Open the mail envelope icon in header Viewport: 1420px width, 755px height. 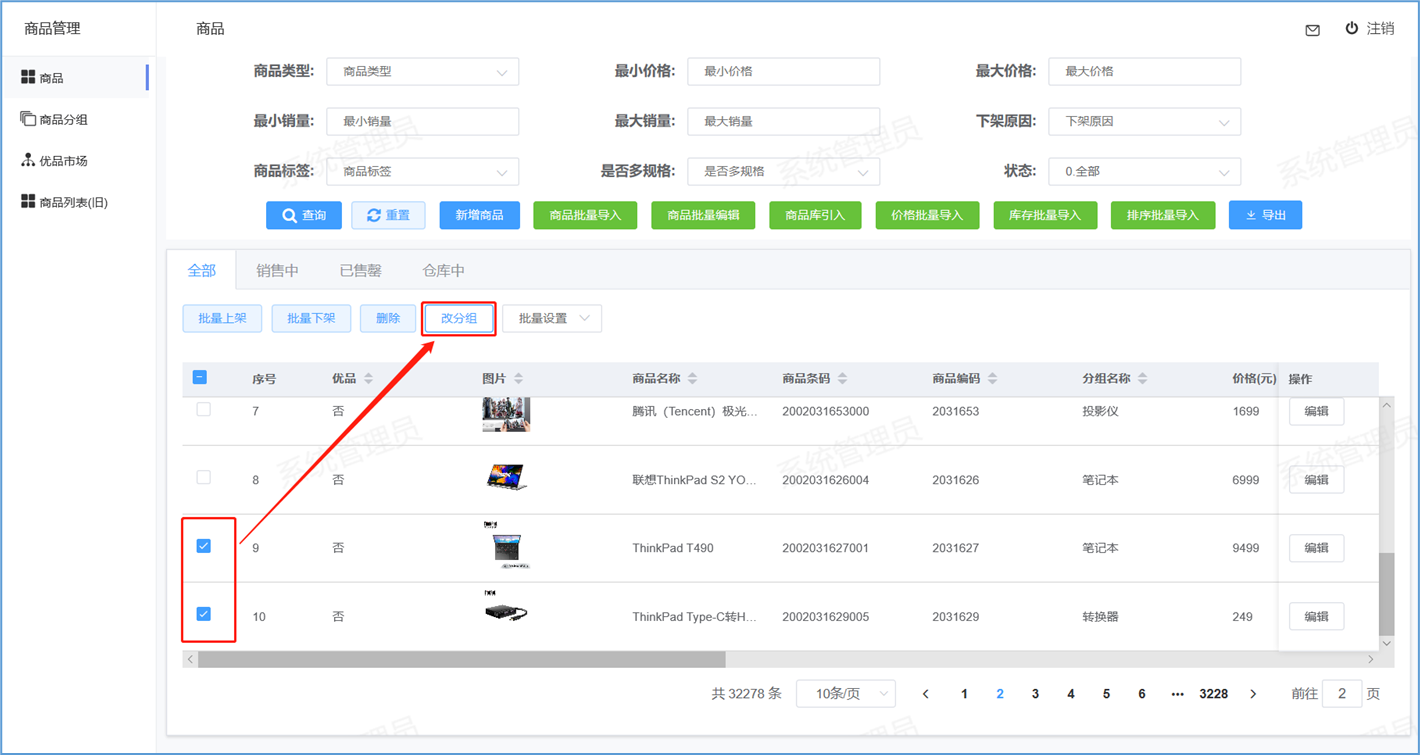[x=1312, y=30]
